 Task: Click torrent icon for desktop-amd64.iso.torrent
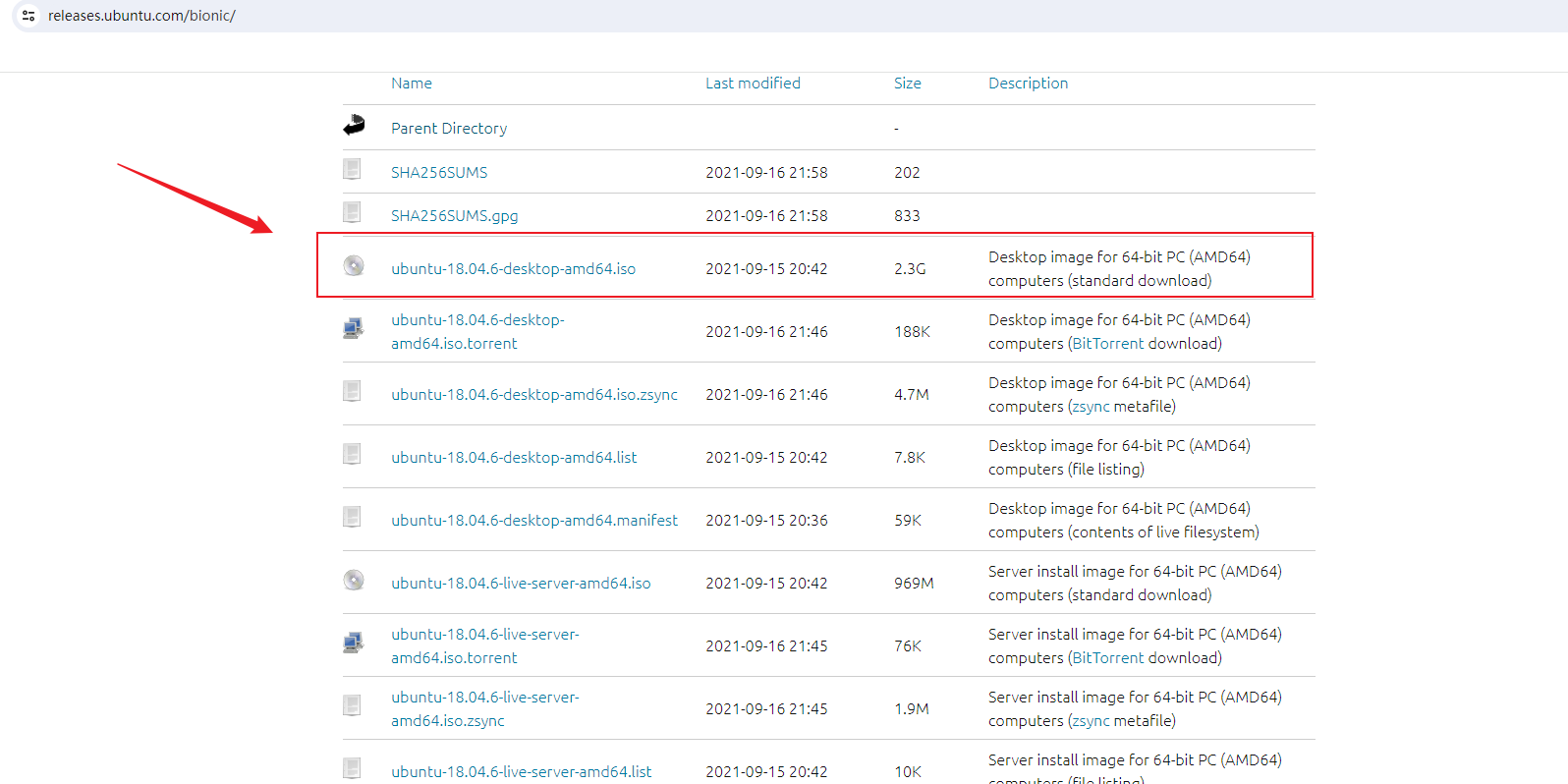pyautogui.click(x=354, y=328)
